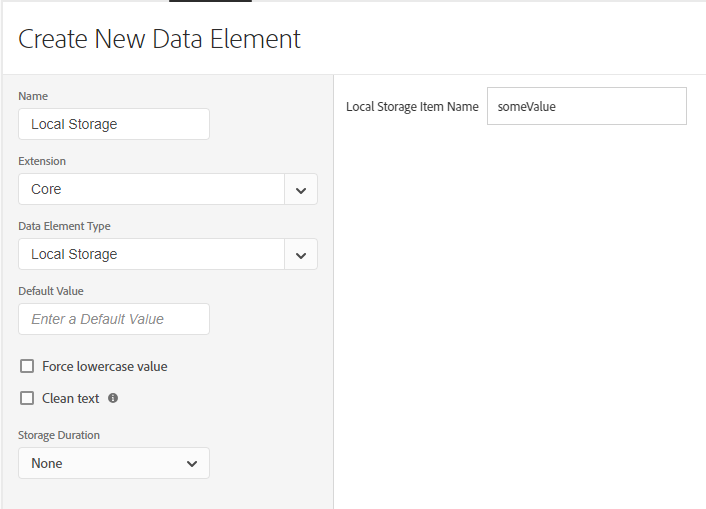Click the Storage Duration label
This screenshot has width=706, height=509.
[59, 435]
